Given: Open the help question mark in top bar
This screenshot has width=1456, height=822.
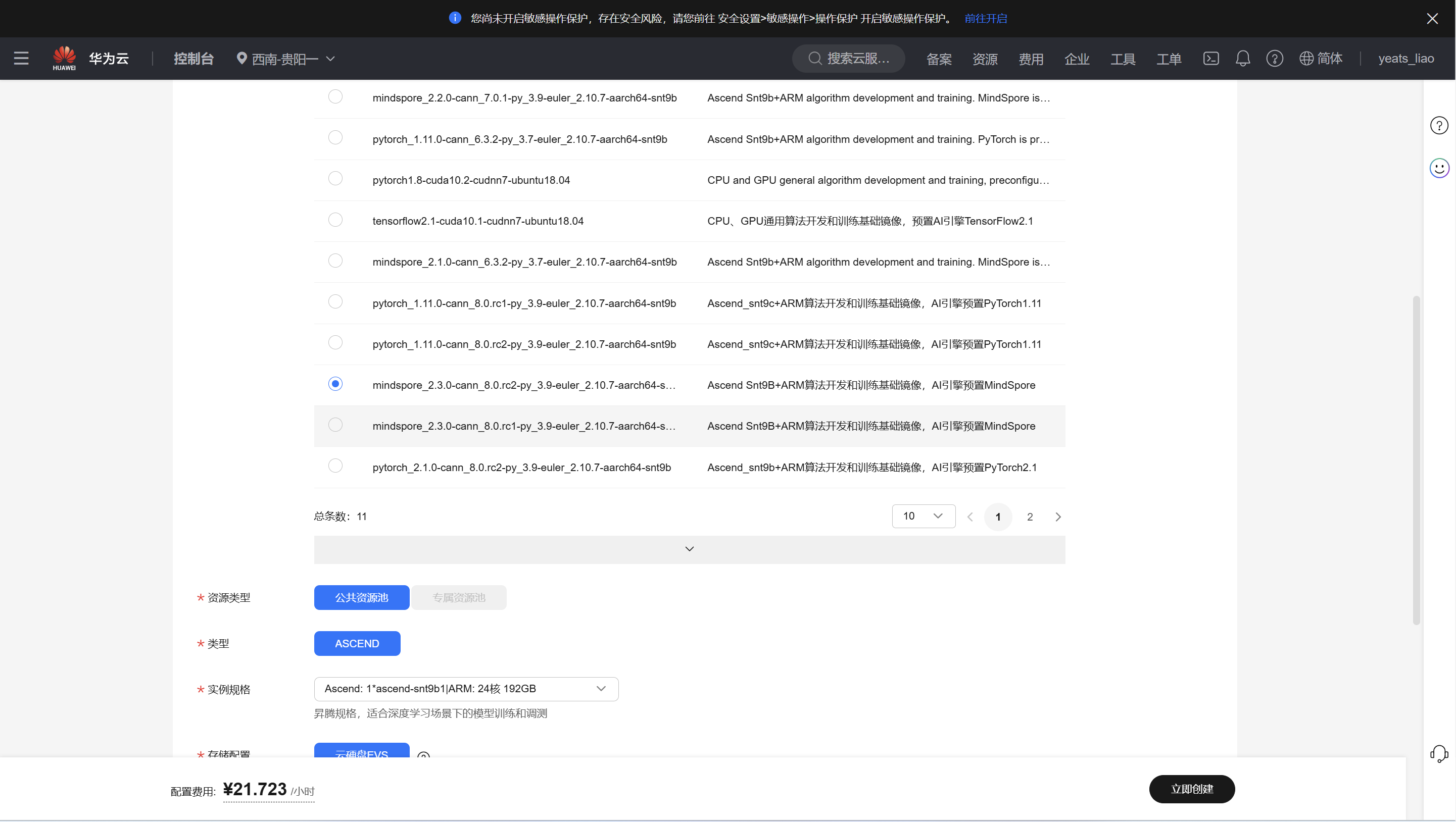Looking at the screenshot, I should [1274, 58].
